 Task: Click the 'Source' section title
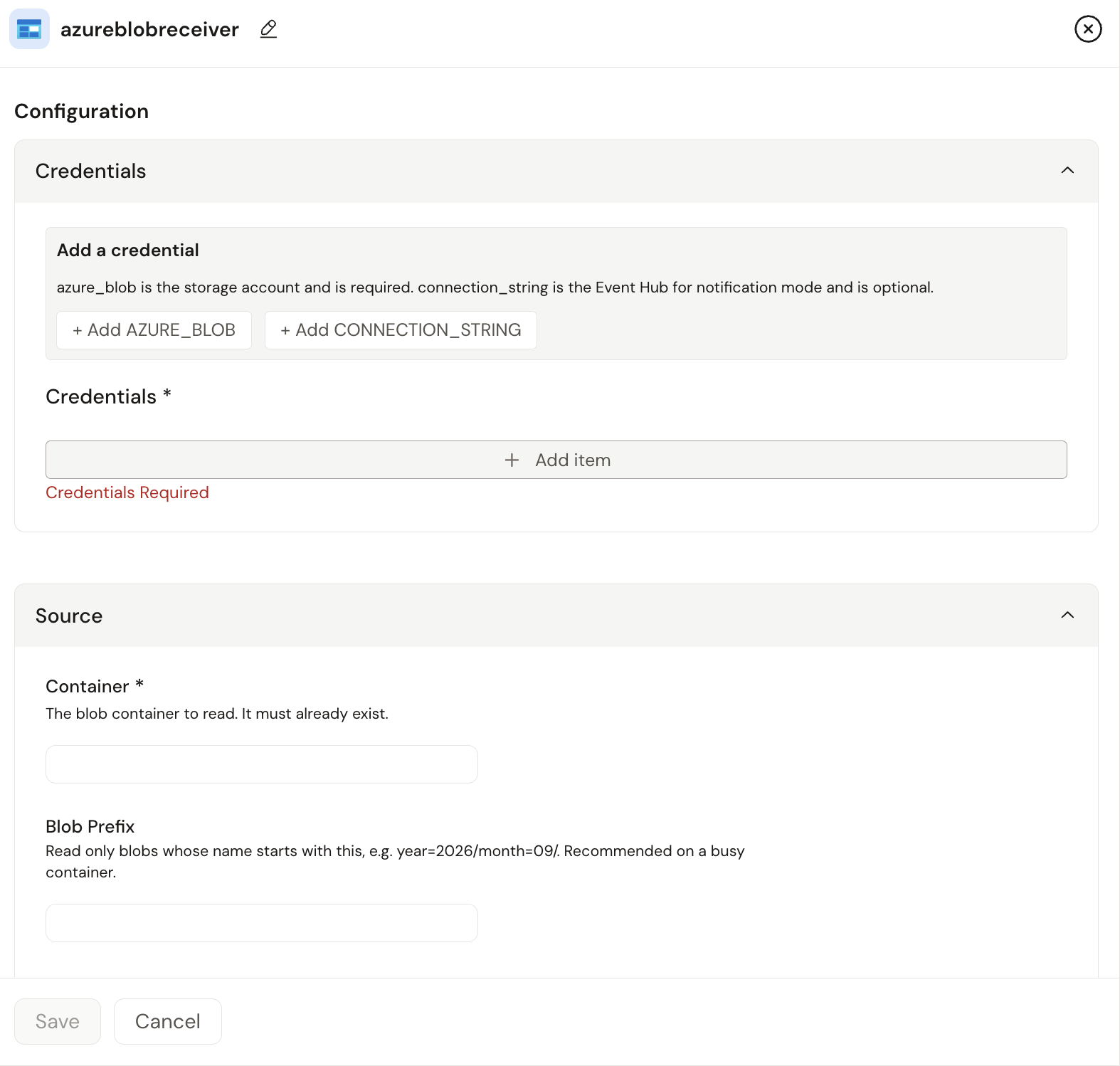(x=69, y=616)
